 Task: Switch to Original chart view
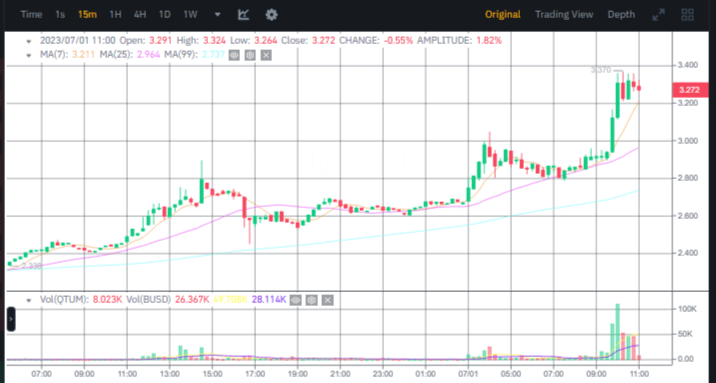[502, 15]
